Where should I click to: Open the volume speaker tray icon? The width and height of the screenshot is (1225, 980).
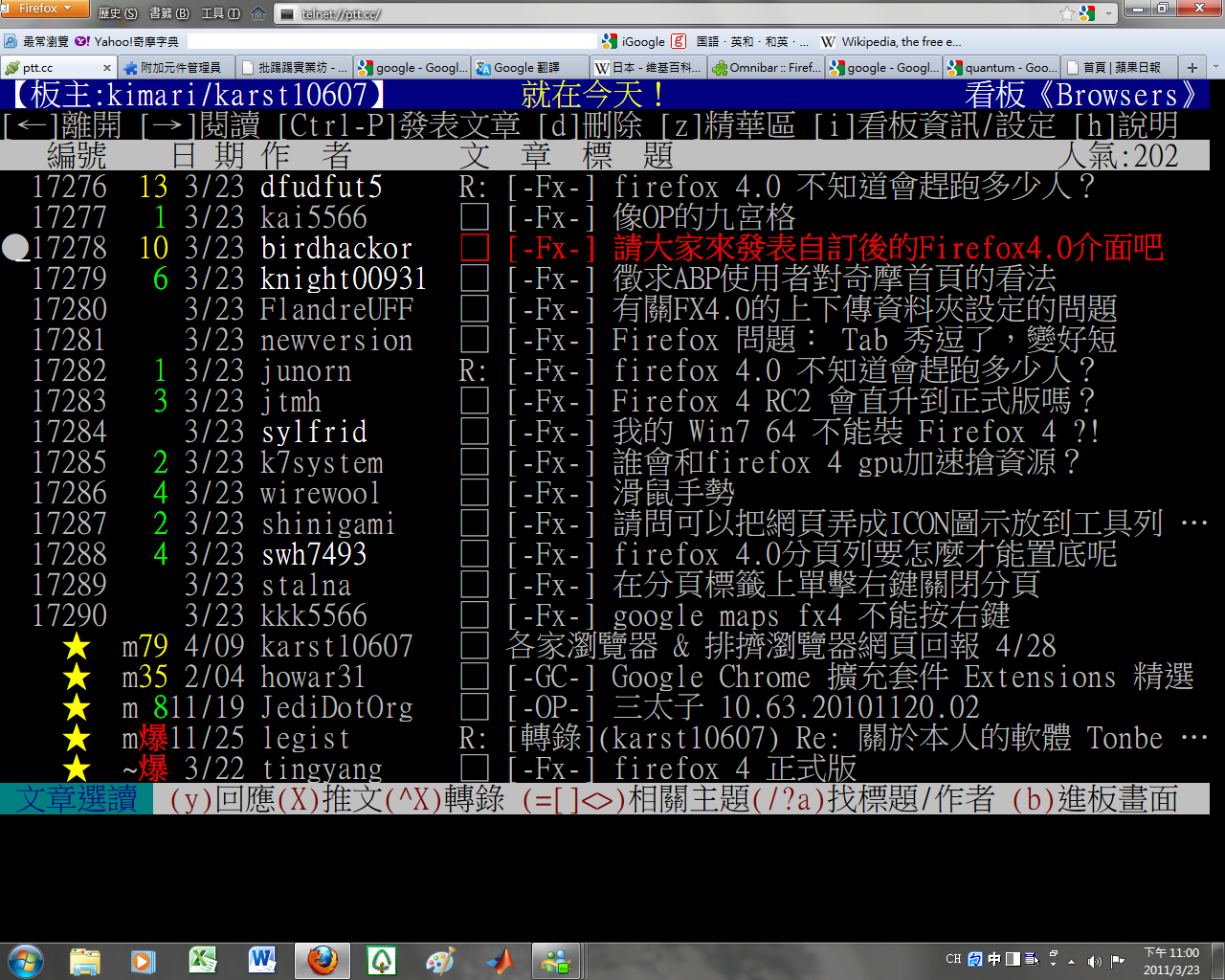tap(1094, 961)
